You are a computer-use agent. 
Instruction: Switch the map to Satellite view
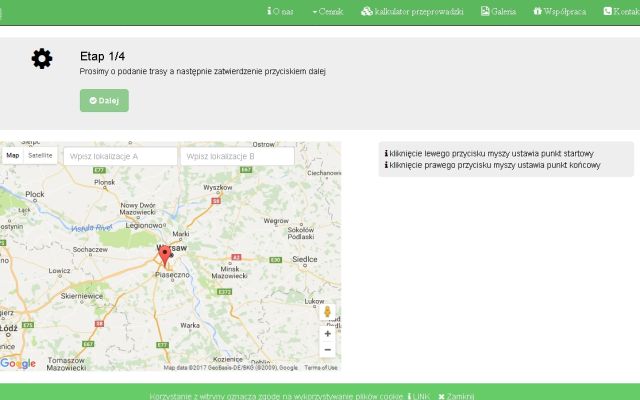point(40,156)
